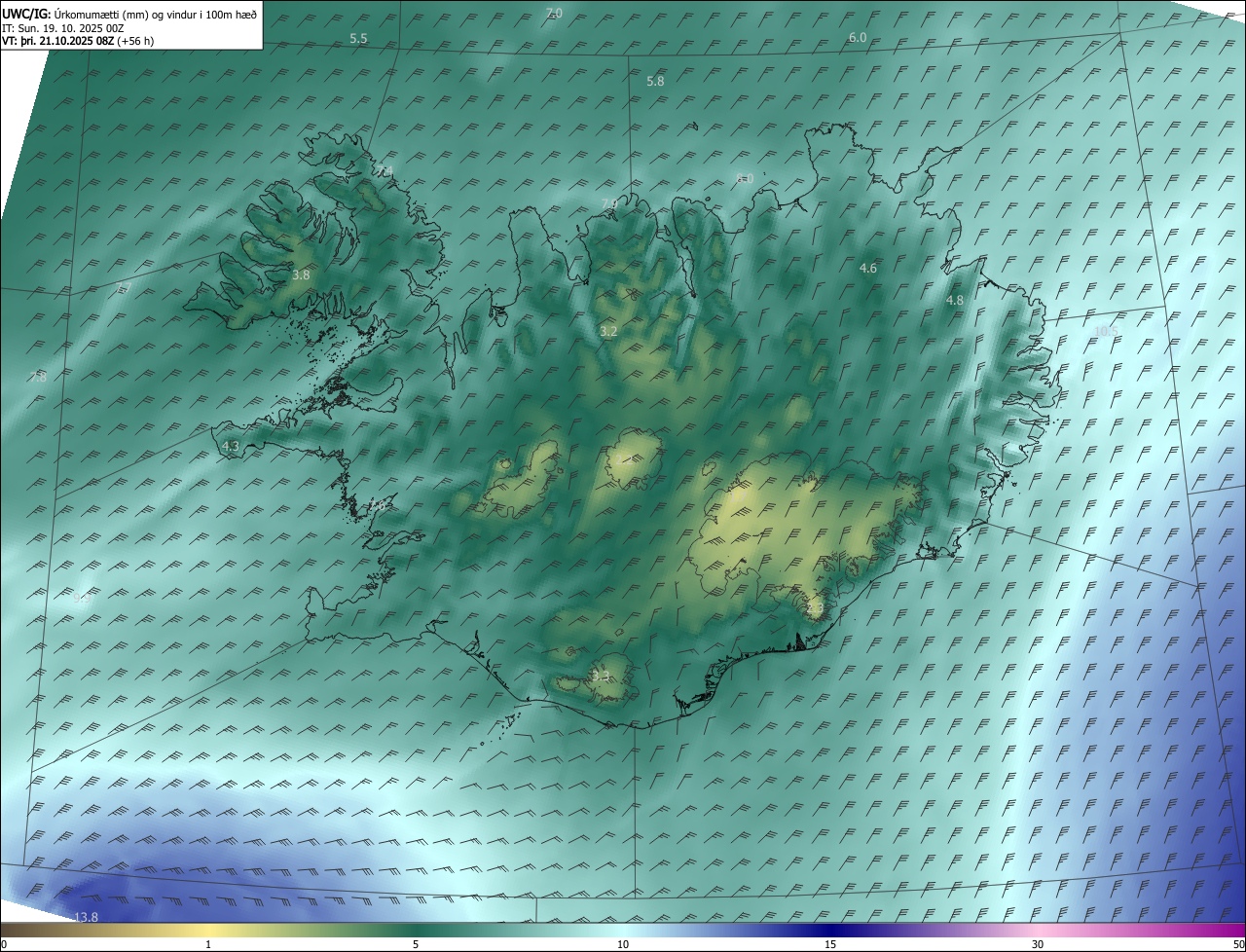1246x952 pixels.
Task: Click the 7.7 value label over the western sea
Action: point(123,288)
